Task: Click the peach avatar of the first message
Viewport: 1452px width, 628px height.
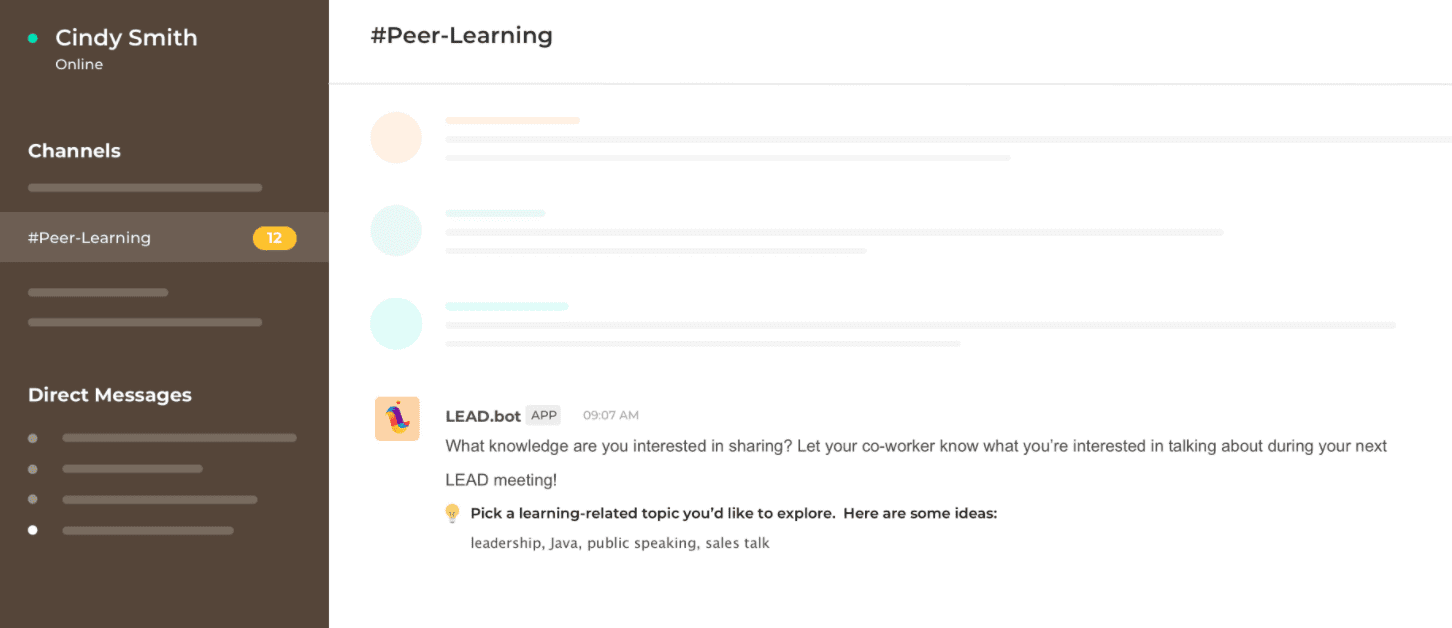Action: [x=396, y=138]
